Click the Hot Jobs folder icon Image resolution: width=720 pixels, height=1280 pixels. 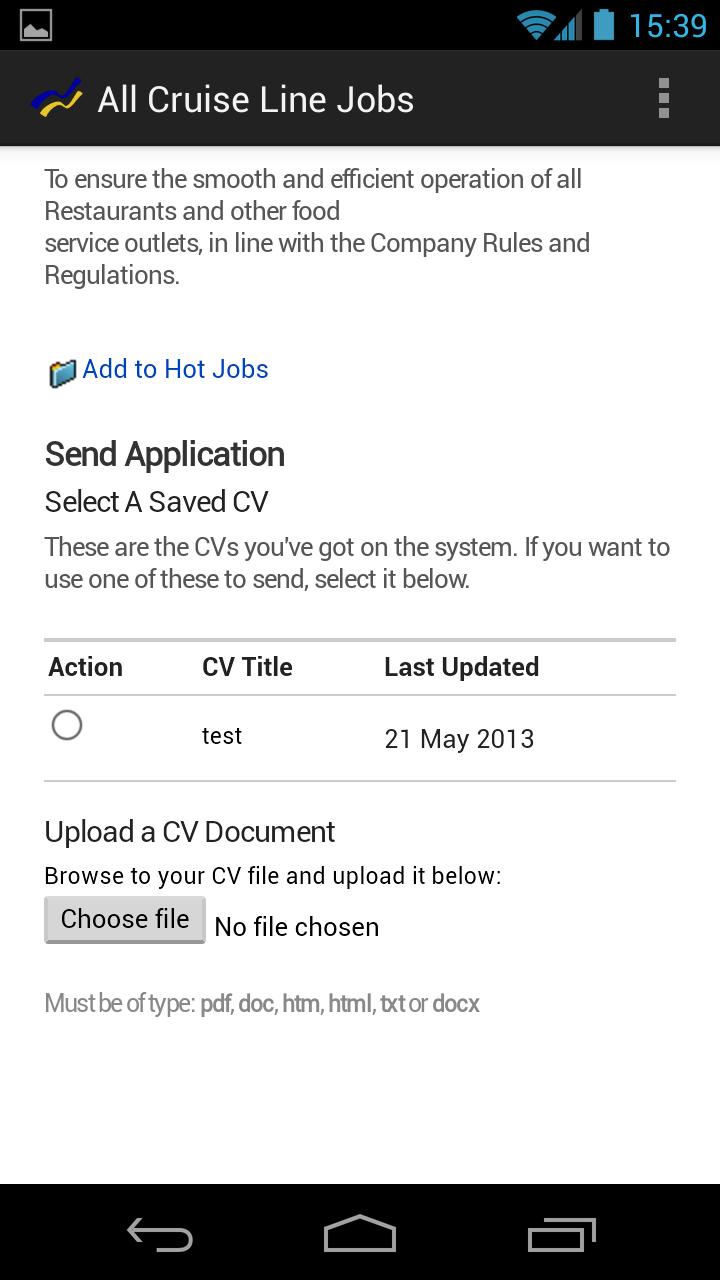click(62, 373)
